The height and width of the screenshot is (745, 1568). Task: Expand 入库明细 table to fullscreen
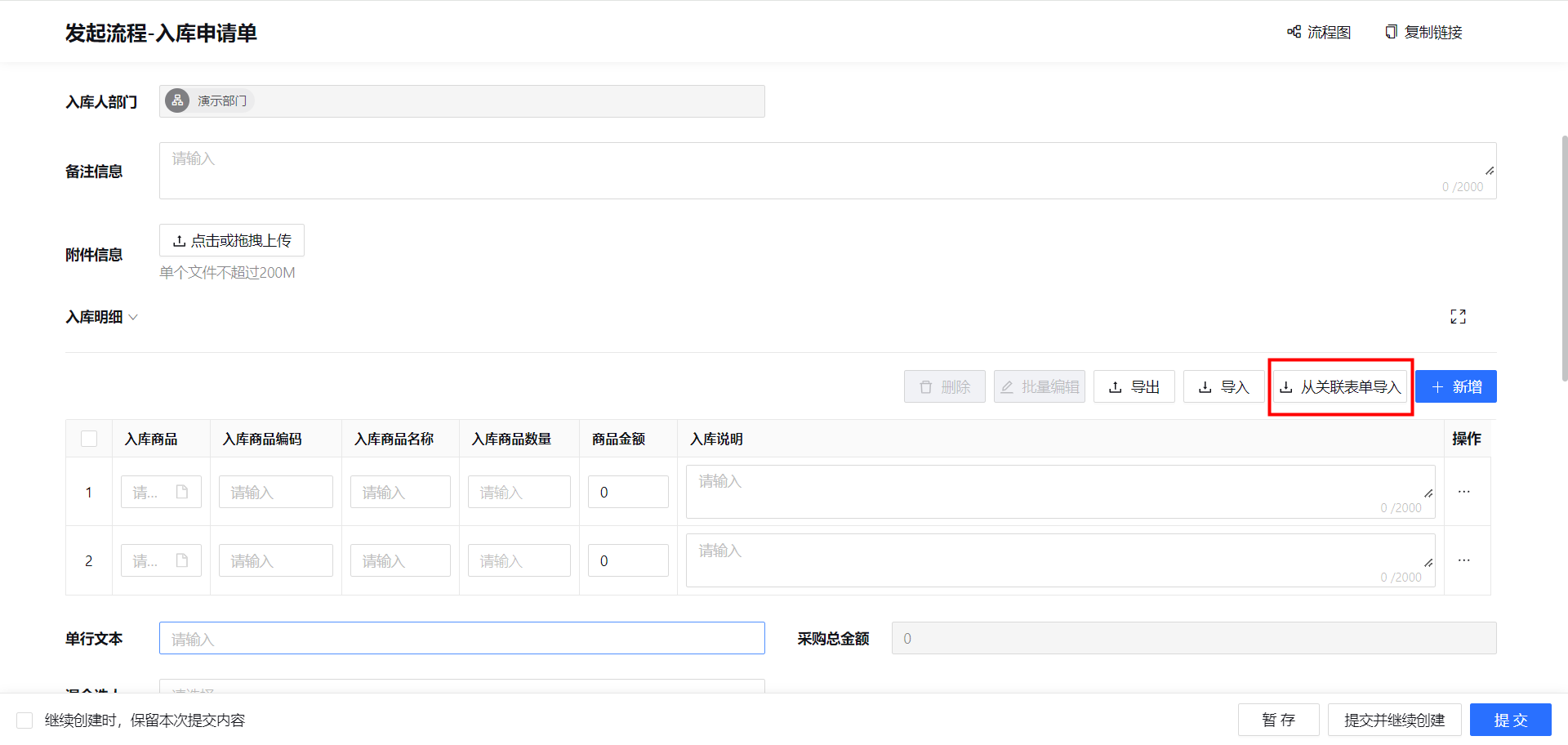pyautogui.click(x=1458, y=316)
